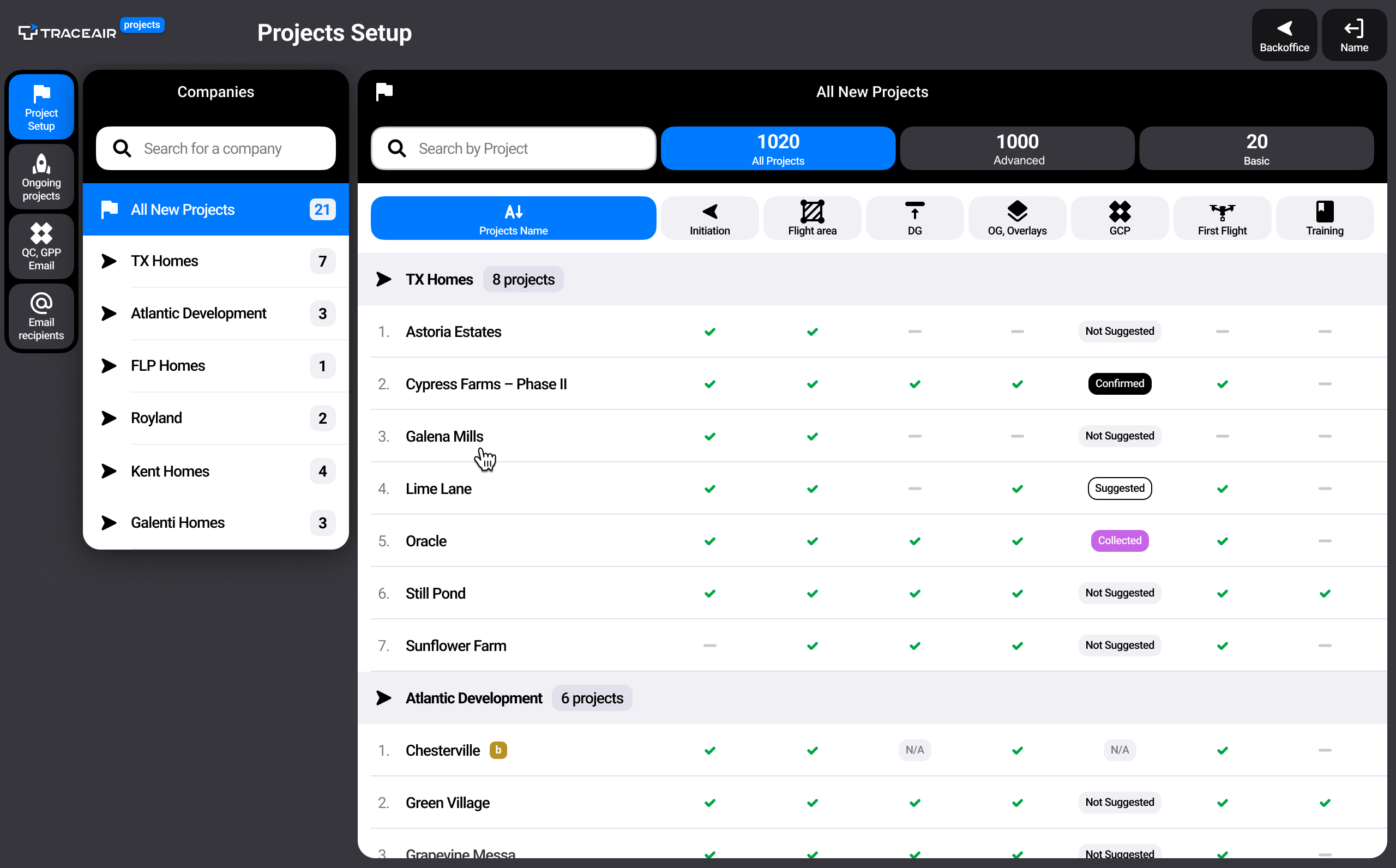
Task: Click the First Flight drone icon
Action: click(x=1221, y=218)
